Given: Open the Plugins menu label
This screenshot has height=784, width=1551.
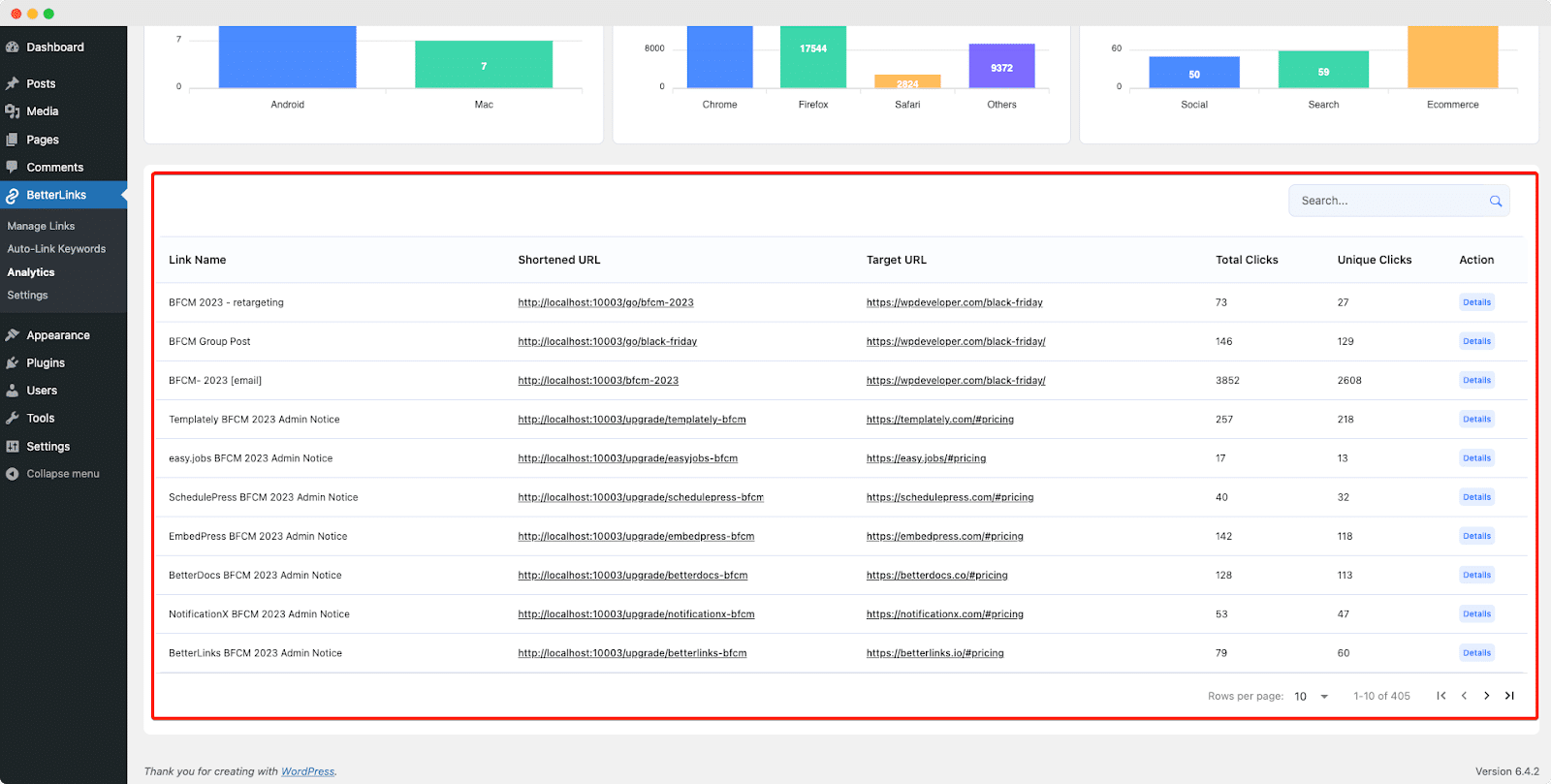Looking at the screenshot, I should (x=46, y=362).
